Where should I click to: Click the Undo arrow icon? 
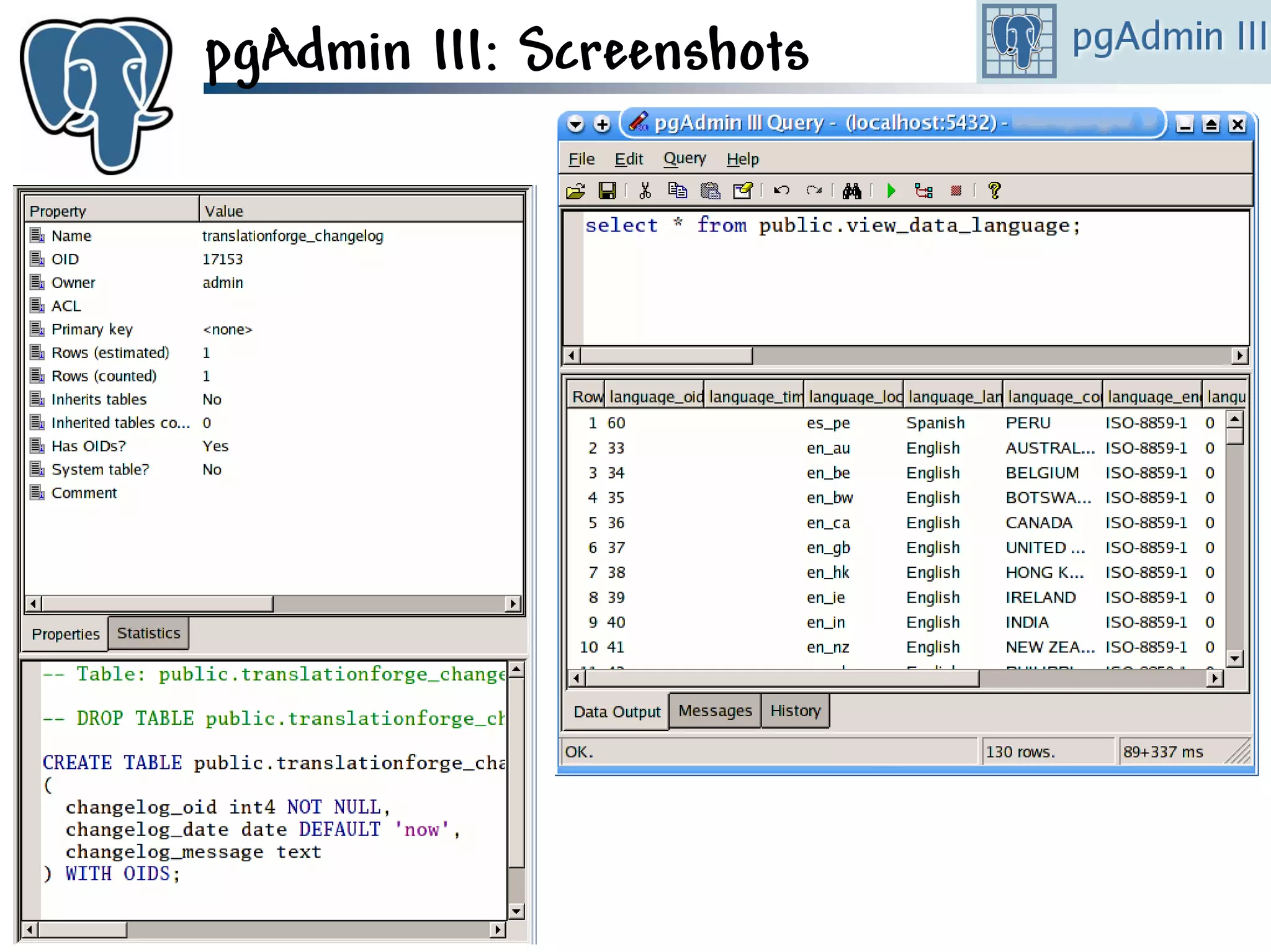[781, 191]
